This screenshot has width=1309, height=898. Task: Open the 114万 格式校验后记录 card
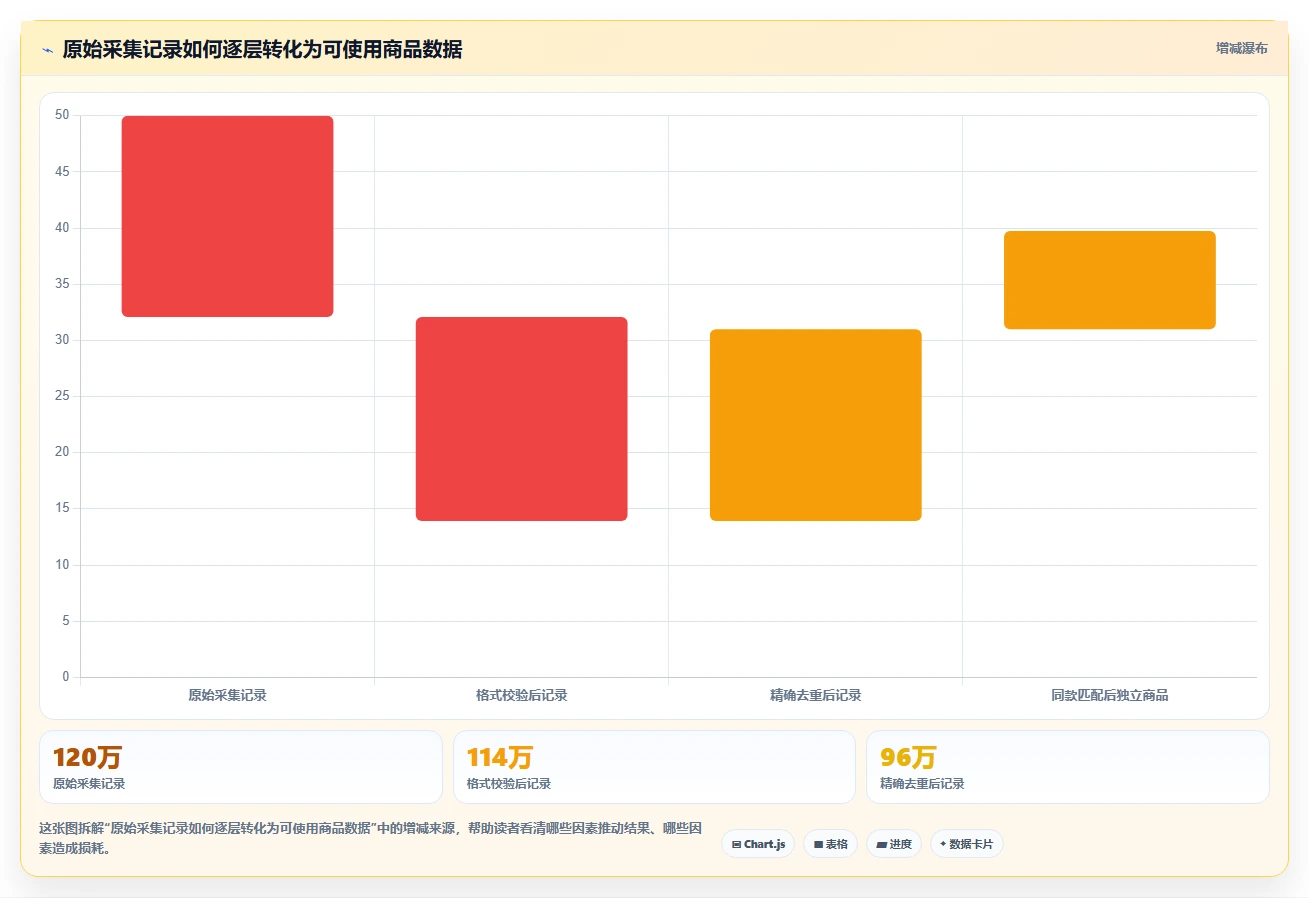654,767
